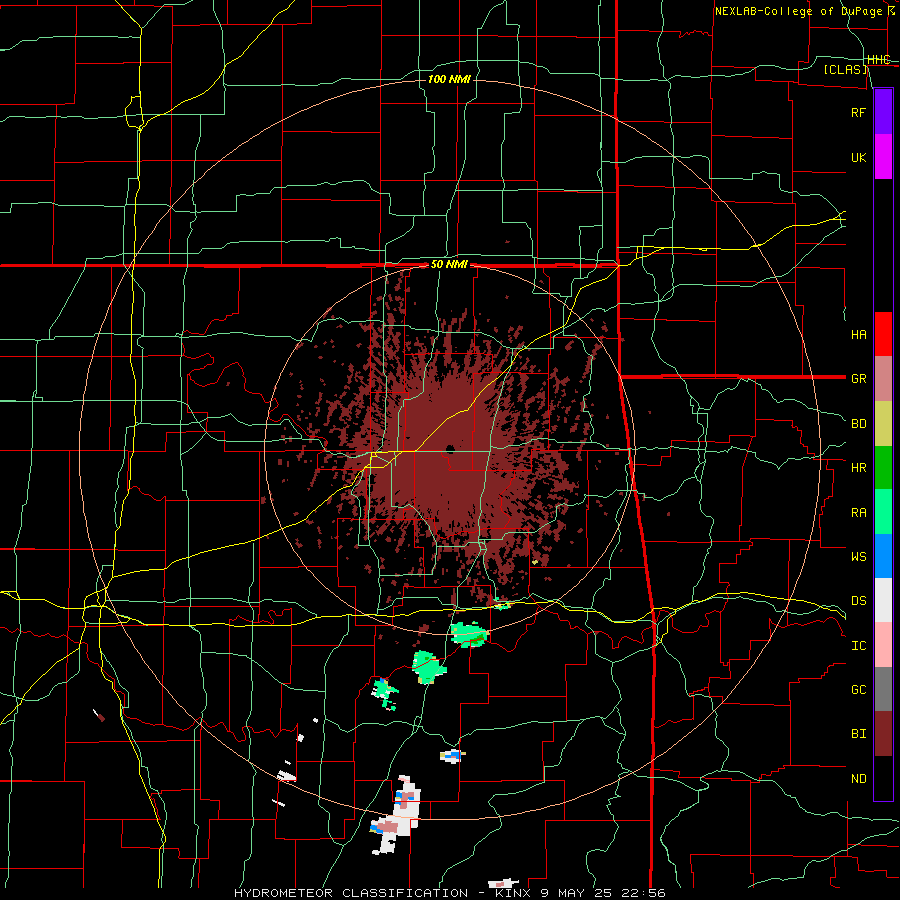The width and height of the screenshot is (900, 900).
Task: Click the brown BI legend color swatch
Action: pyautogui.click(x=883, y=734)
